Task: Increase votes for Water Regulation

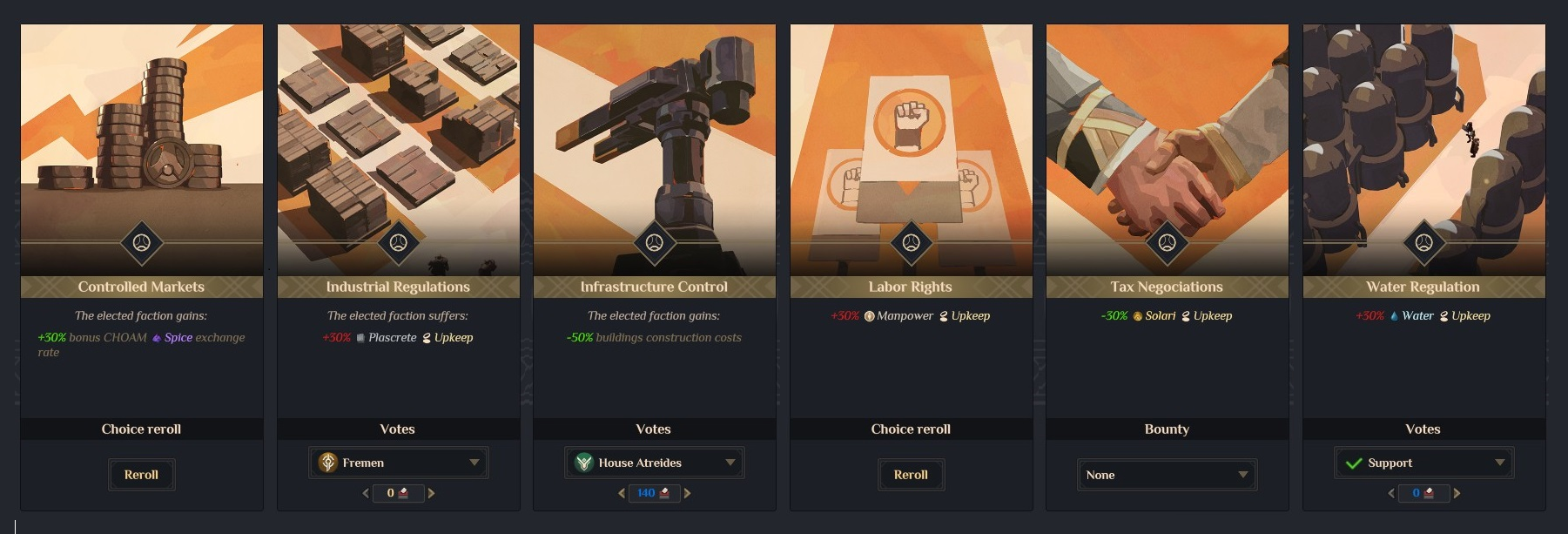Action: tap(1457, 493)
